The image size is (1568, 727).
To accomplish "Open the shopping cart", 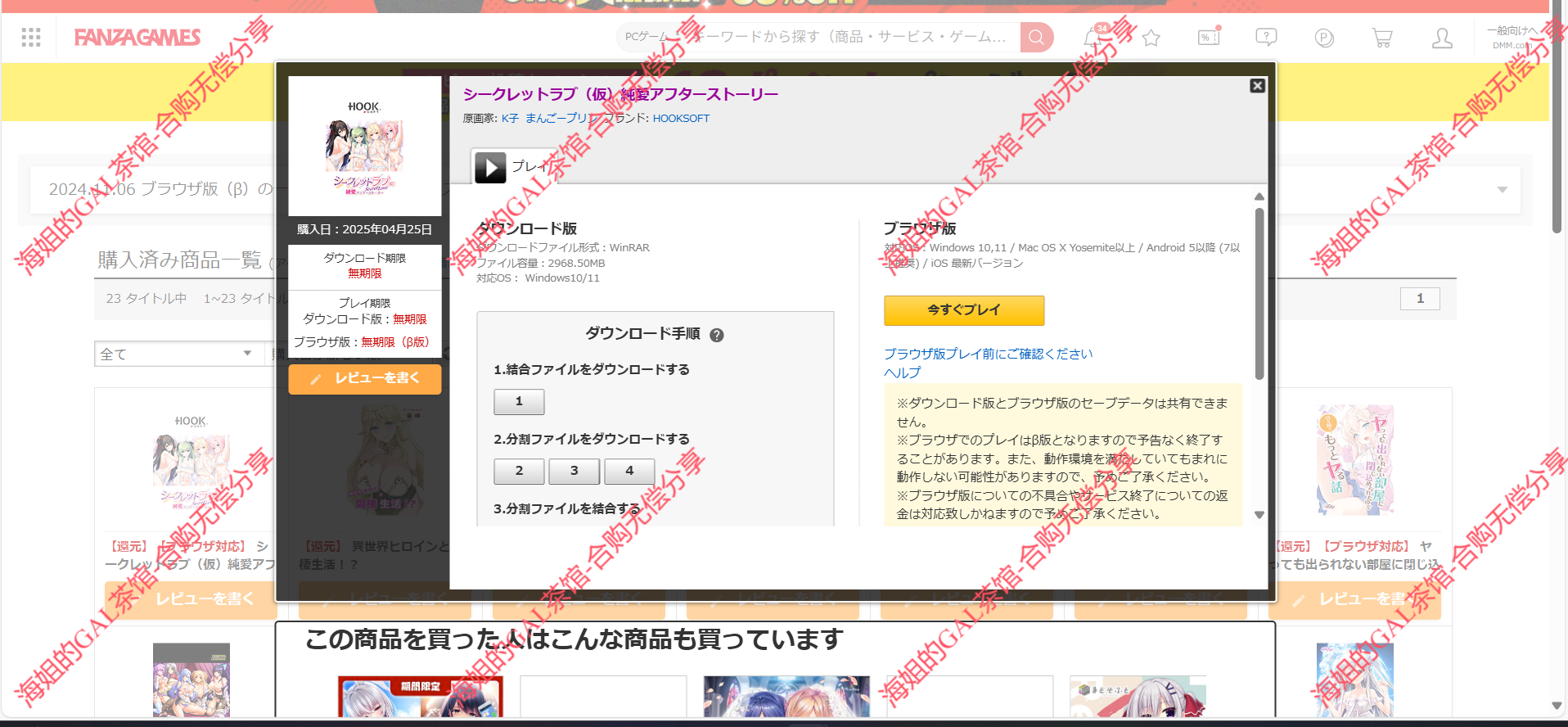I will click(1382, 38).
